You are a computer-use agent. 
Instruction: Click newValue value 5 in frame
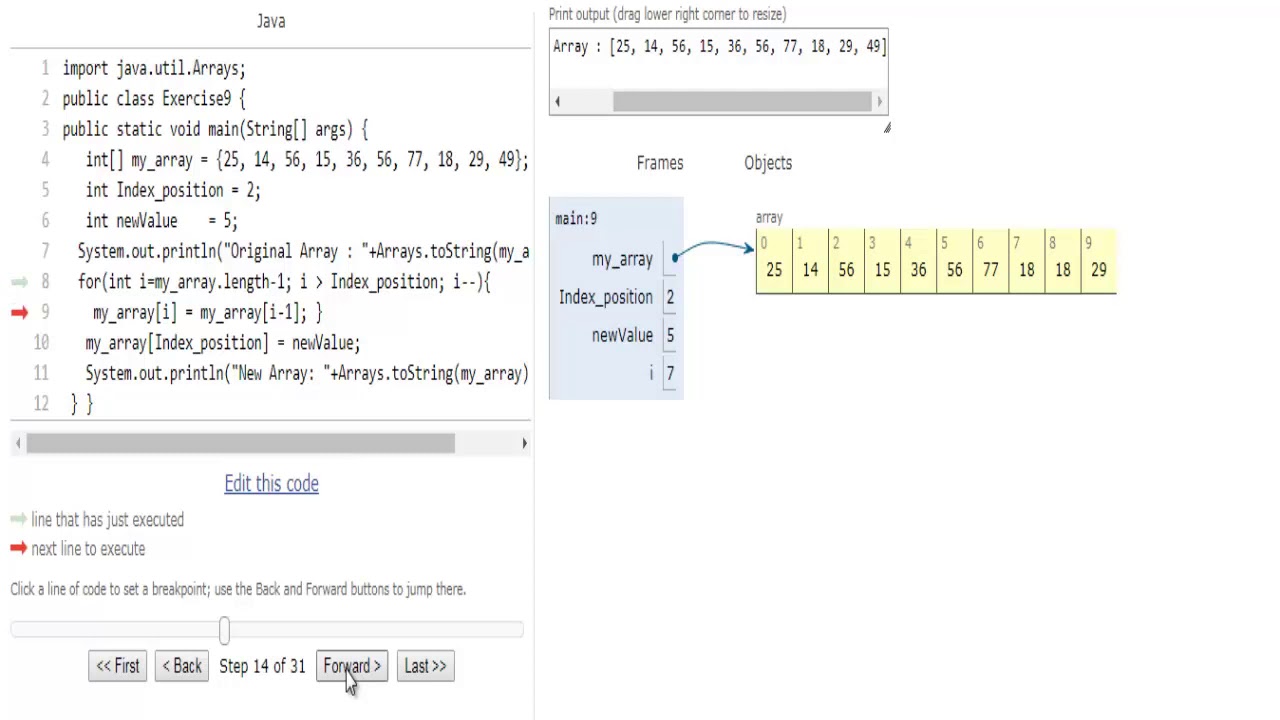(x=670, y=336)
